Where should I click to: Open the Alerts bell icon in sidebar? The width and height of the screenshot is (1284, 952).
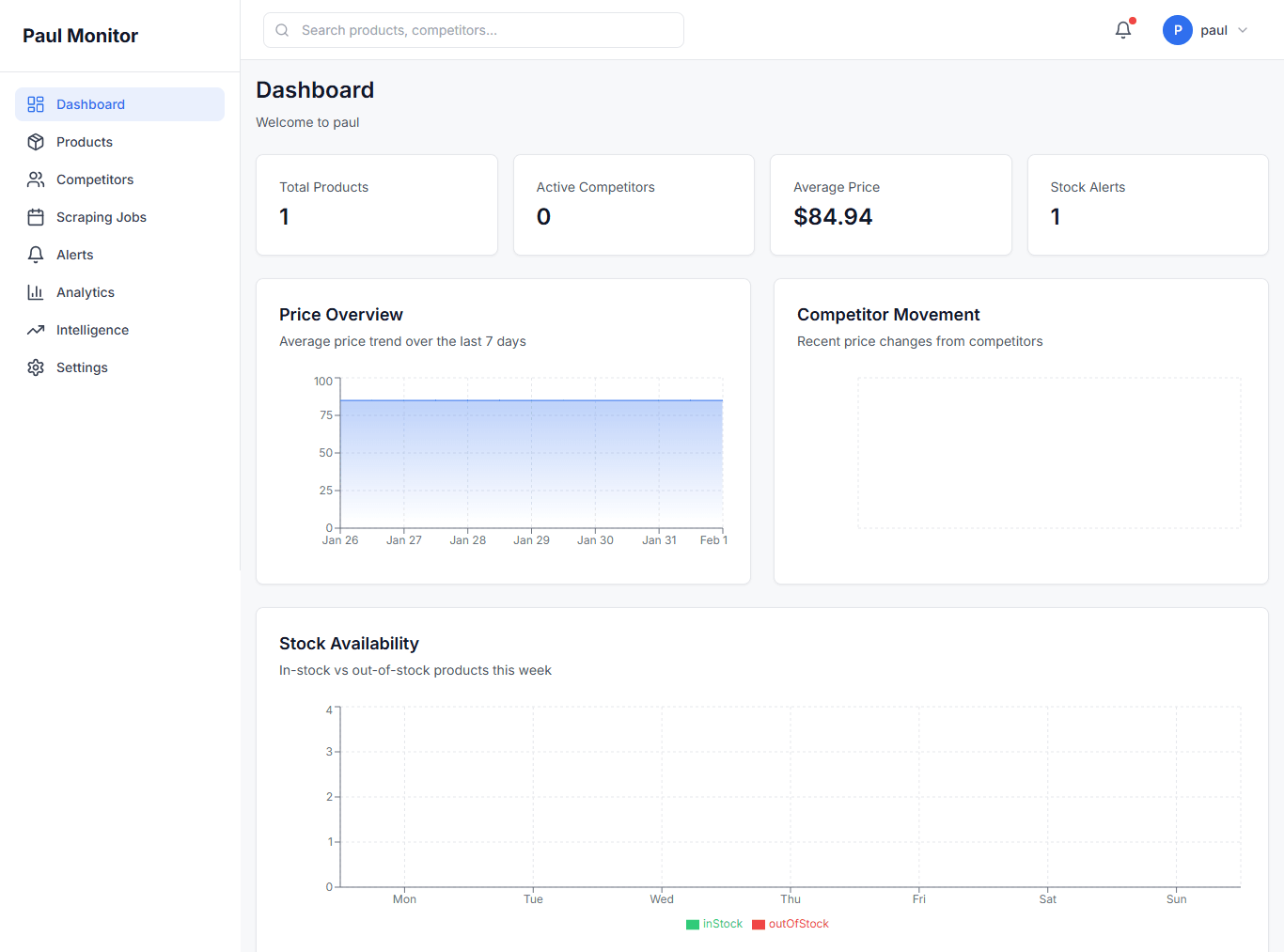pos(36,254)
